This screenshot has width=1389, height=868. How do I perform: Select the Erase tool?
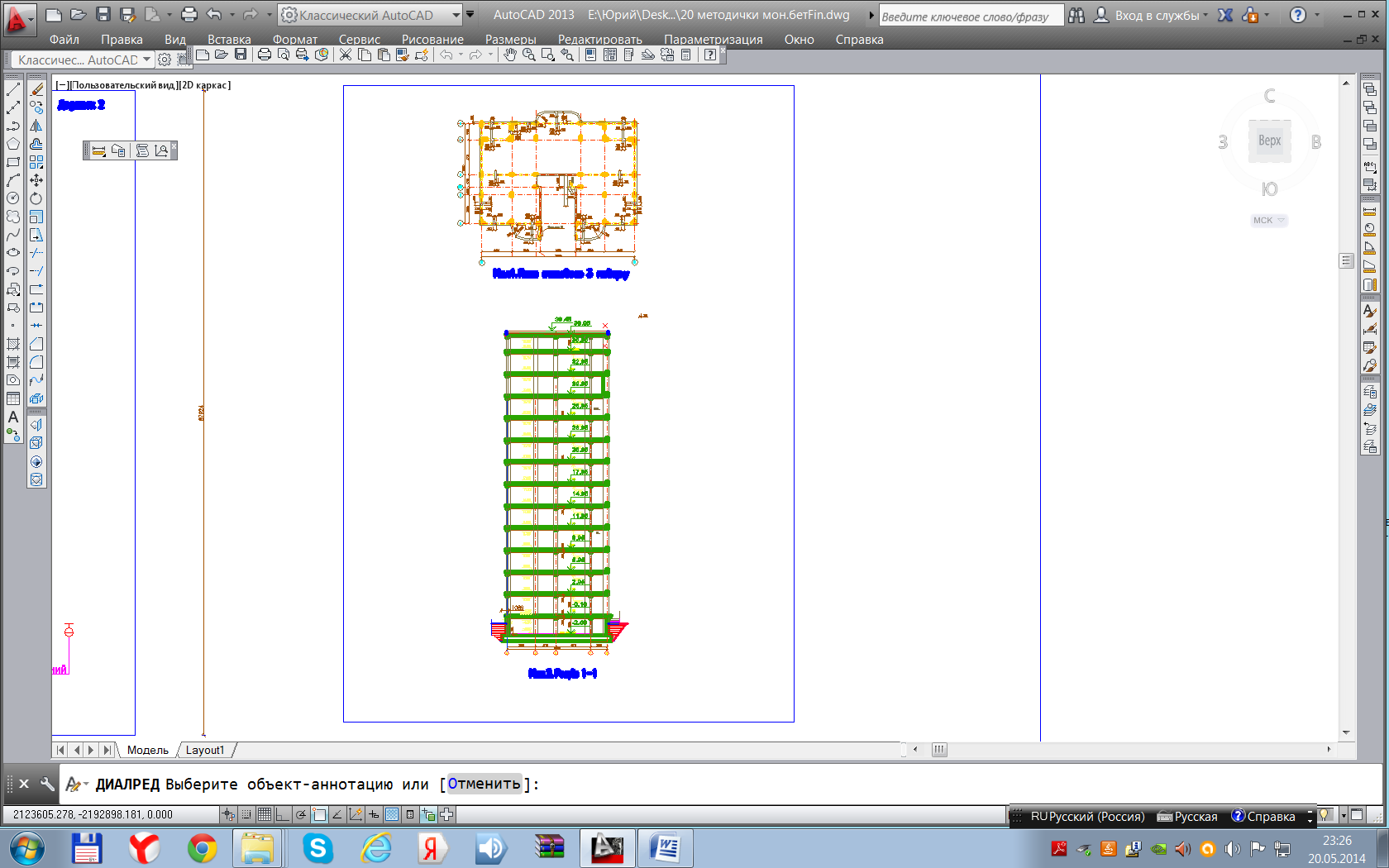coord(36,89)
